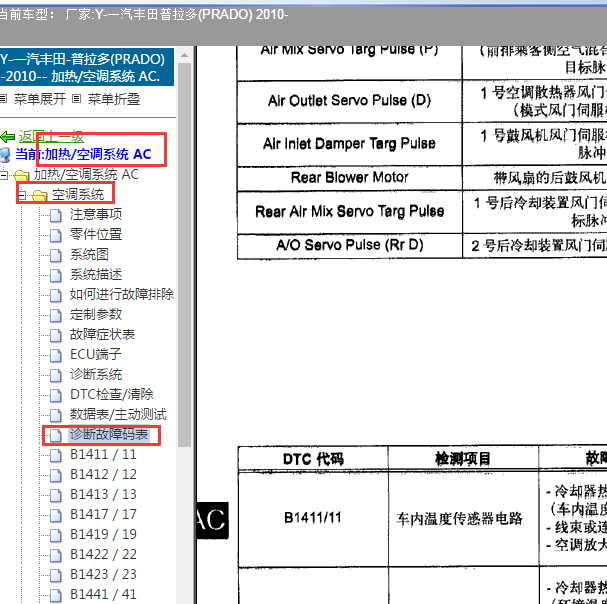This screenshot has width=607, height=604.
Task: Click page icon next to 注意事项
Action: point(56,215)
